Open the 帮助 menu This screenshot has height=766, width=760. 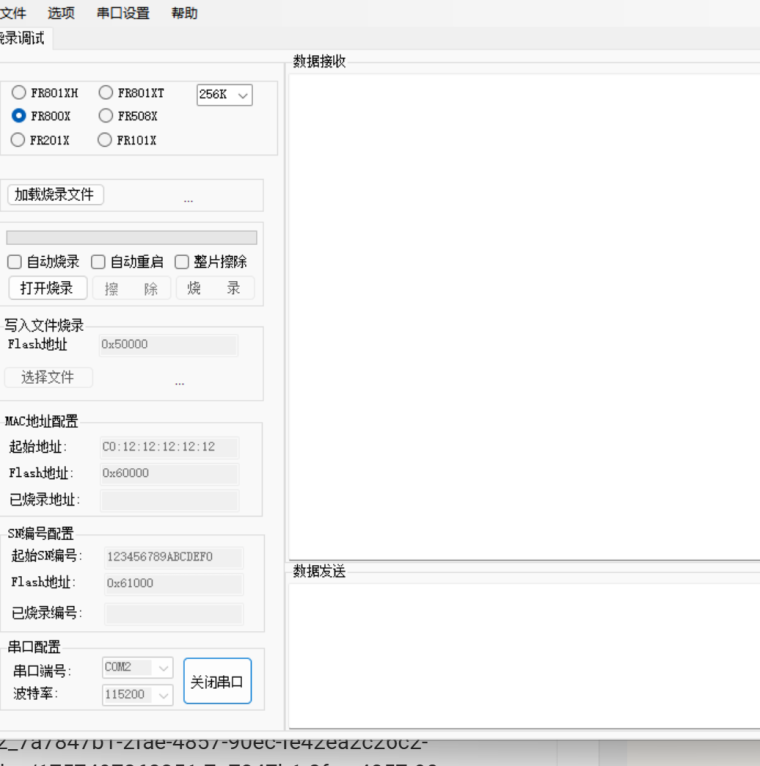184,13
